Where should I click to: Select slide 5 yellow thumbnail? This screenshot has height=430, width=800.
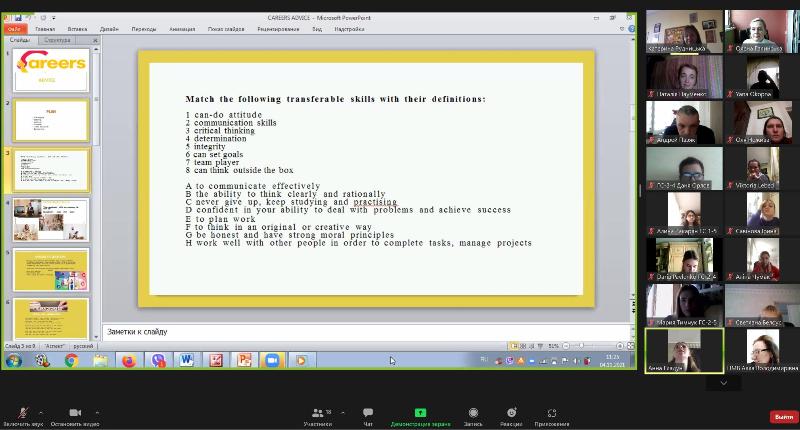pyautogui.click(x=51, y=270)
